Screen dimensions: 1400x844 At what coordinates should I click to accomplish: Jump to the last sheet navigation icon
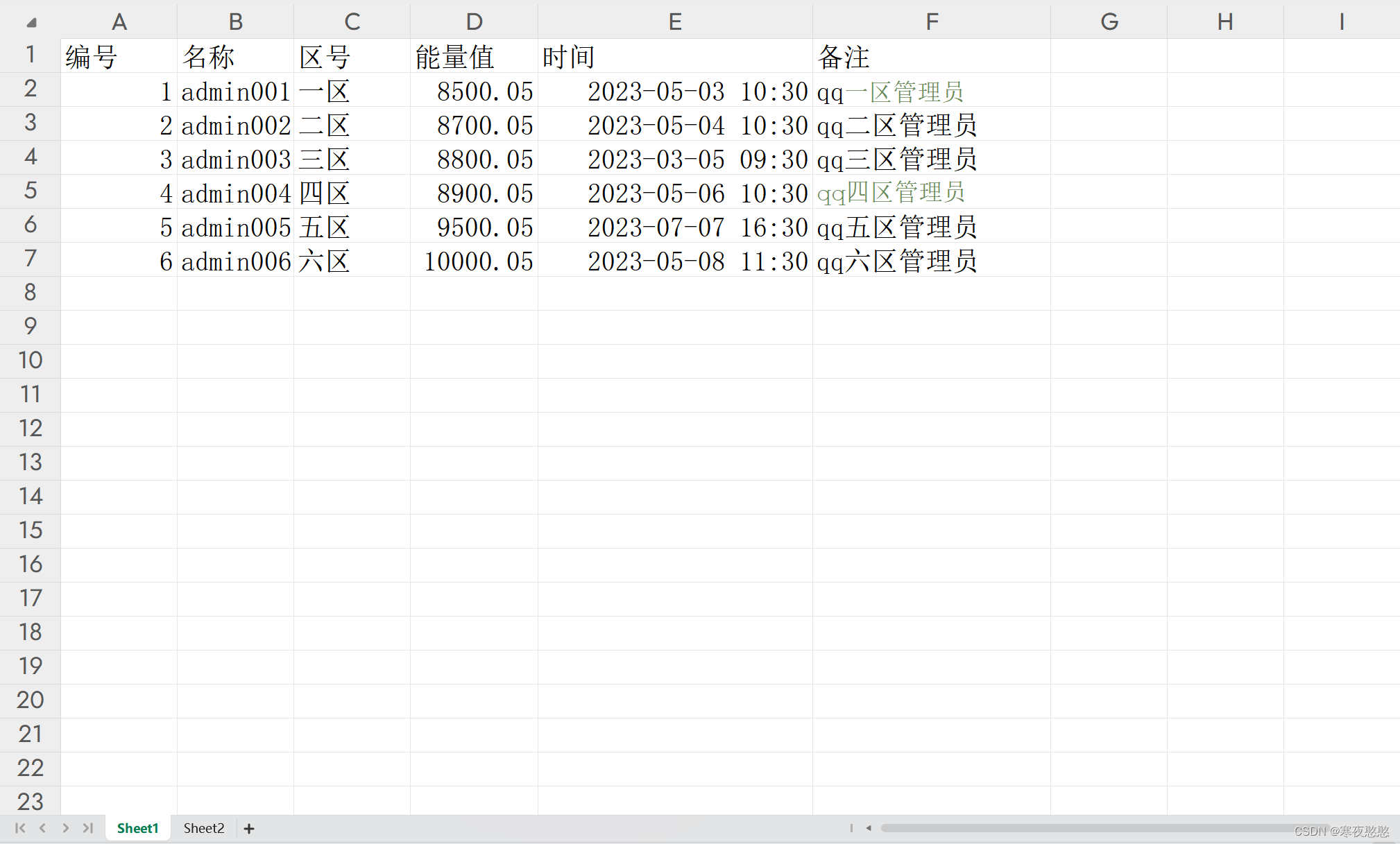(88, 828)
